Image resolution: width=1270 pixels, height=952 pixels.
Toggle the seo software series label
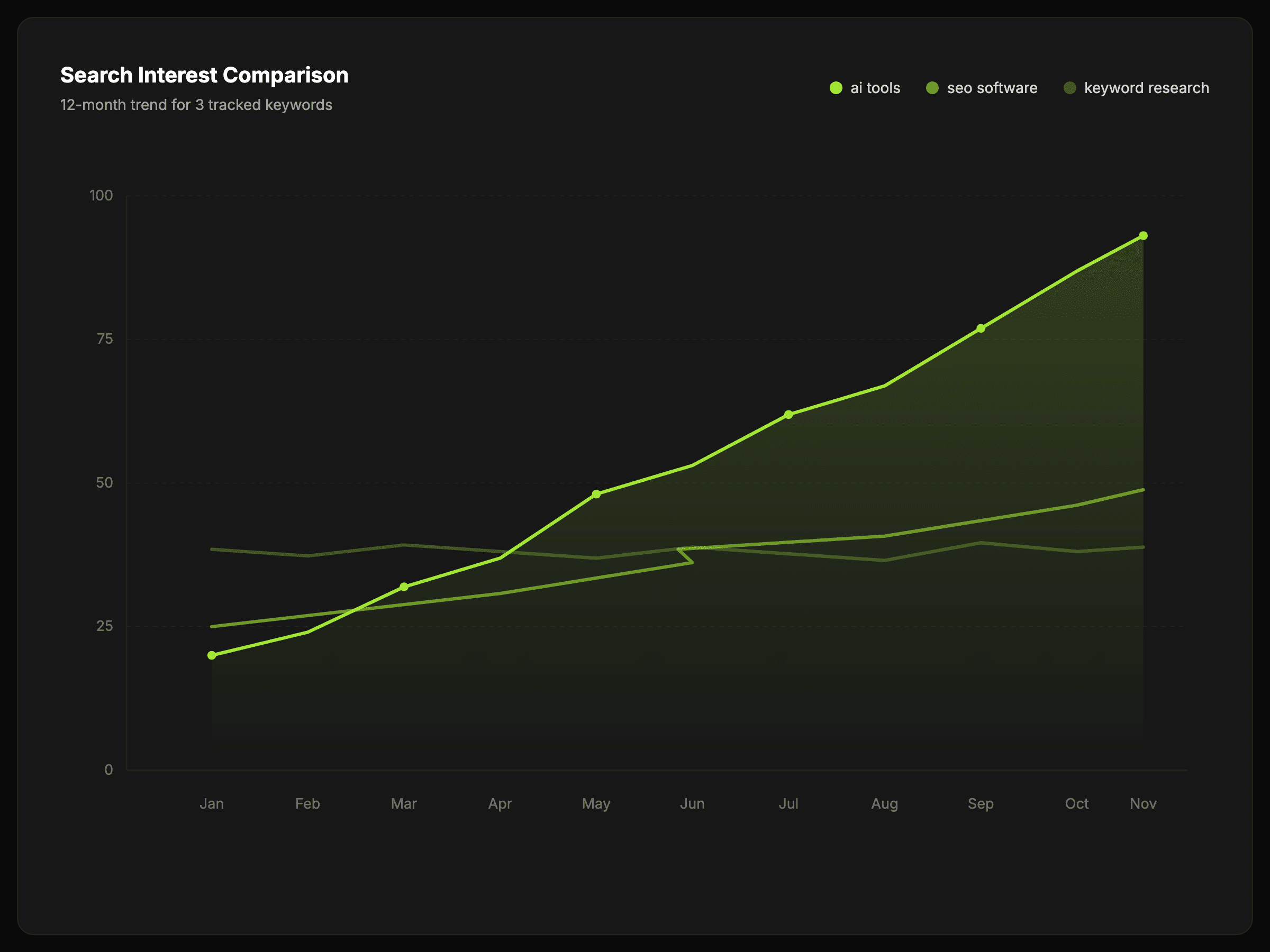point(992,88)
